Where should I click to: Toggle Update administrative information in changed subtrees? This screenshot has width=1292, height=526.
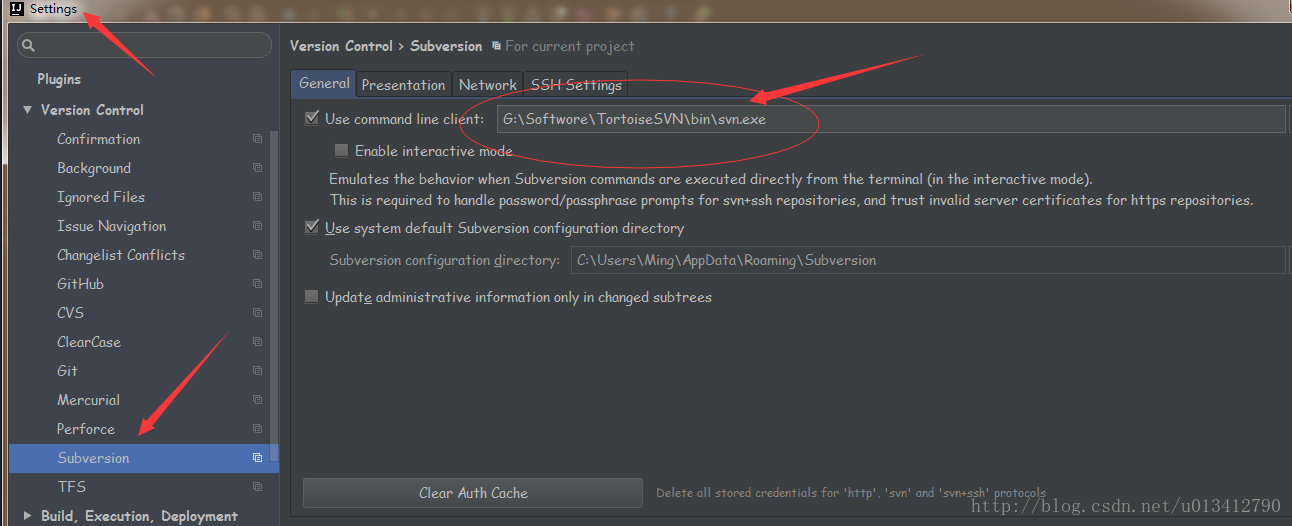(x=312, y=297)
